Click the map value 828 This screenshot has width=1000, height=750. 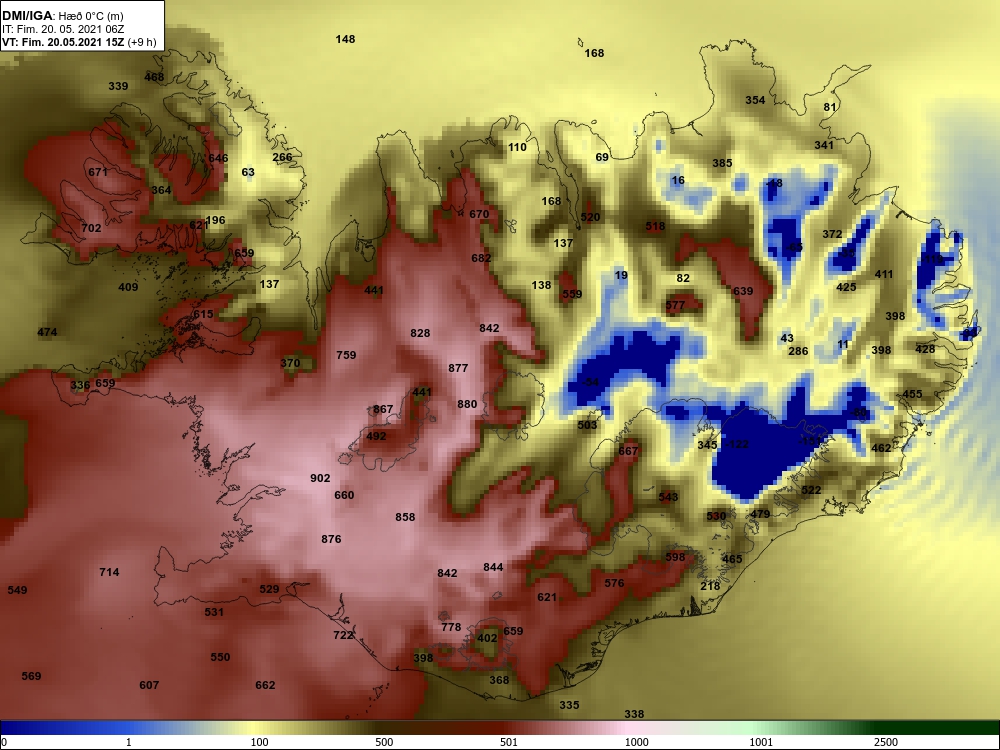point(420,334)
